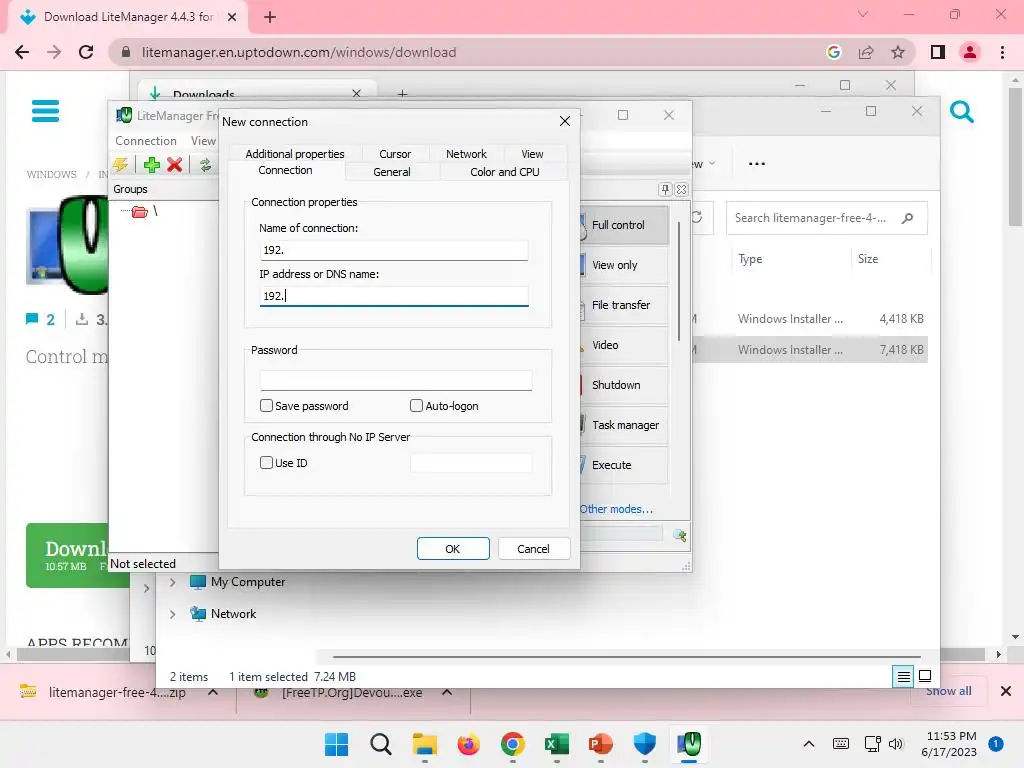Open Windows Security shield in taskbar
1024x768 pixels.
645,744
